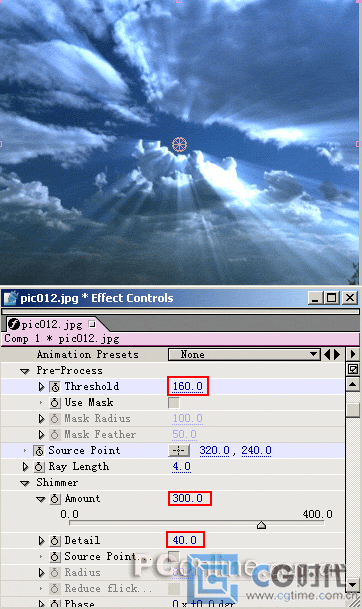Click the Animation Presets label

coord(88,355)
